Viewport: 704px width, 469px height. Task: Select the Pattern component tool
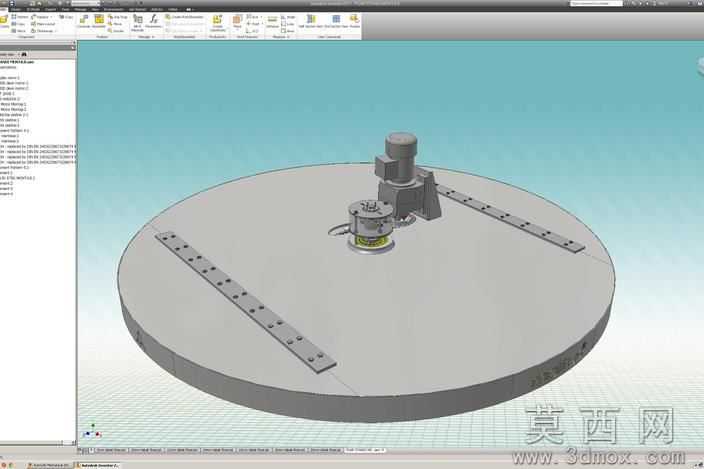pyautogui.click(x=19, y=17)
